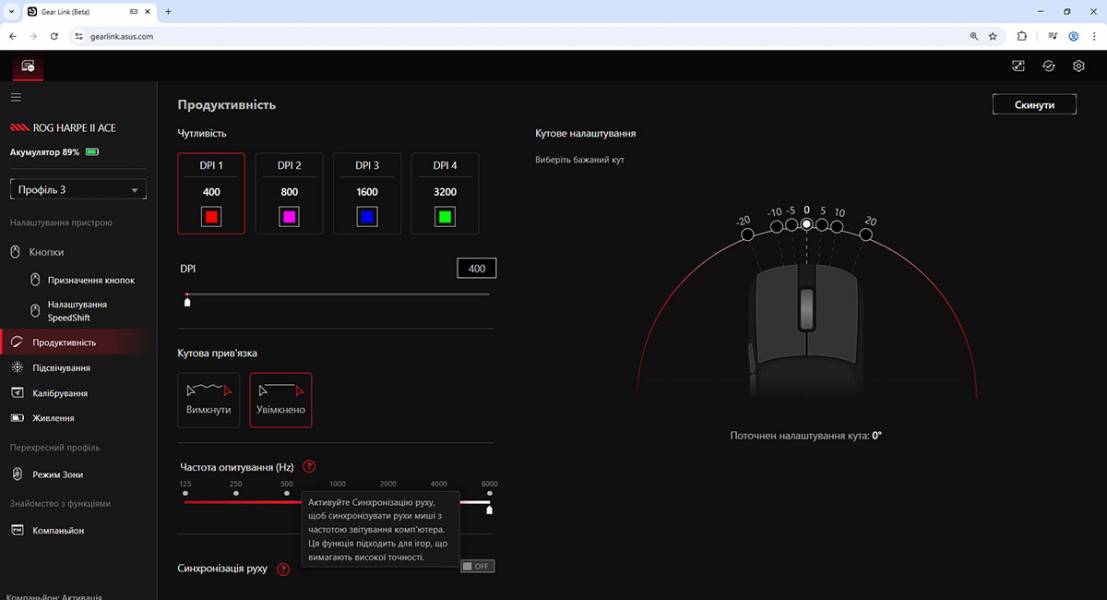
Task: Open the settings gear in top bar
Action: [1078, 66]
